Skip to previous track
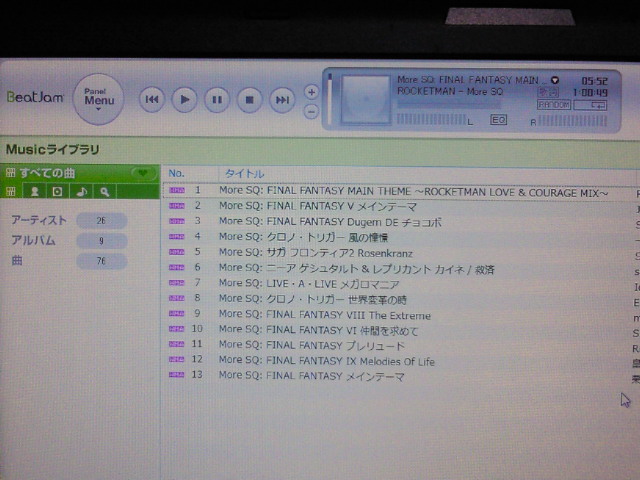Image resolution: width=640 pixels, height=480 pixels. coord(152,100)
